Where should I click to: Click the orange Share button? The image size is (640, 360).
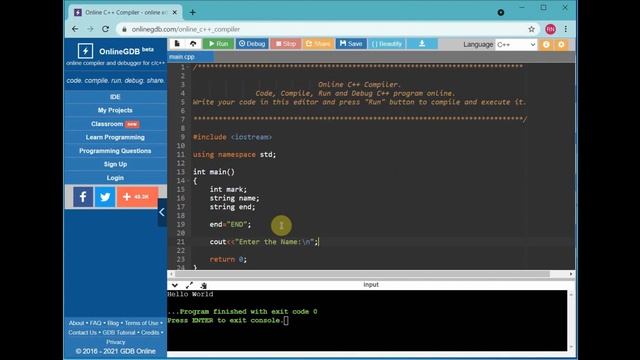click(318, 44)
